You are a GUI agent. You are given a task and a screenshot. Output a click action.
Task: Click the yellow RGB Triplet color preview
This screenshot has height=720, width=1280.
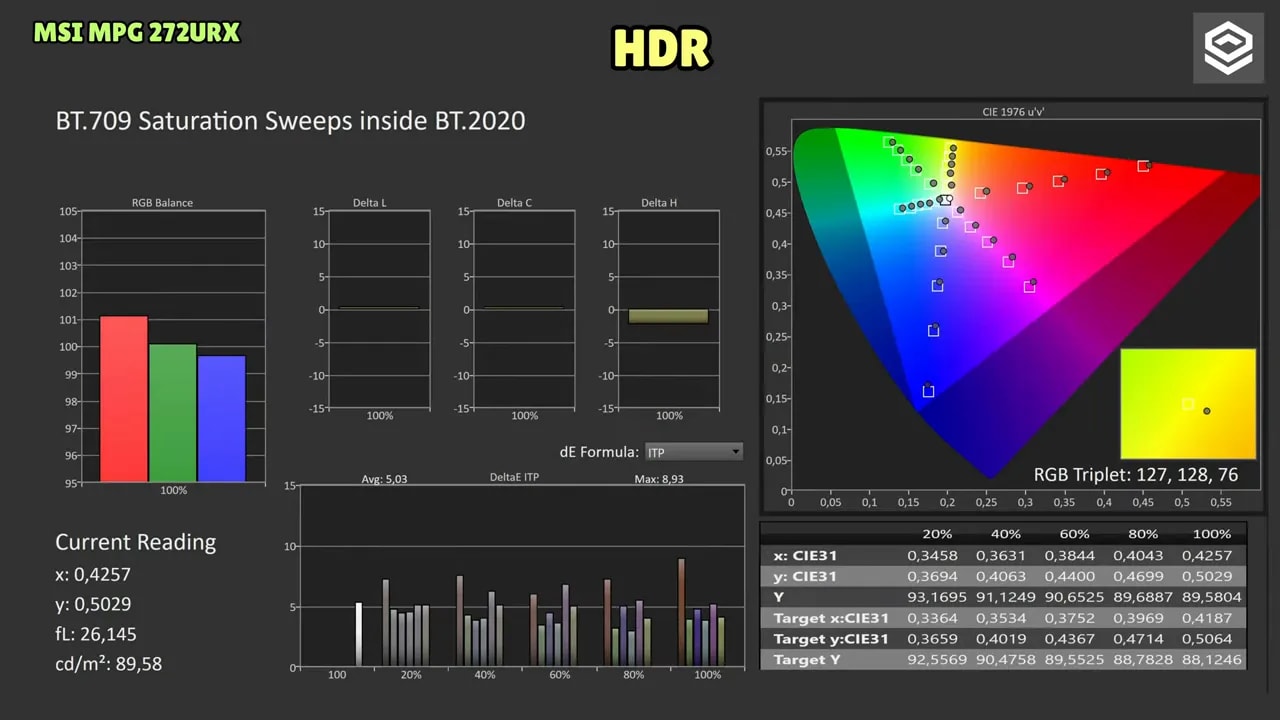(1188, 404)
